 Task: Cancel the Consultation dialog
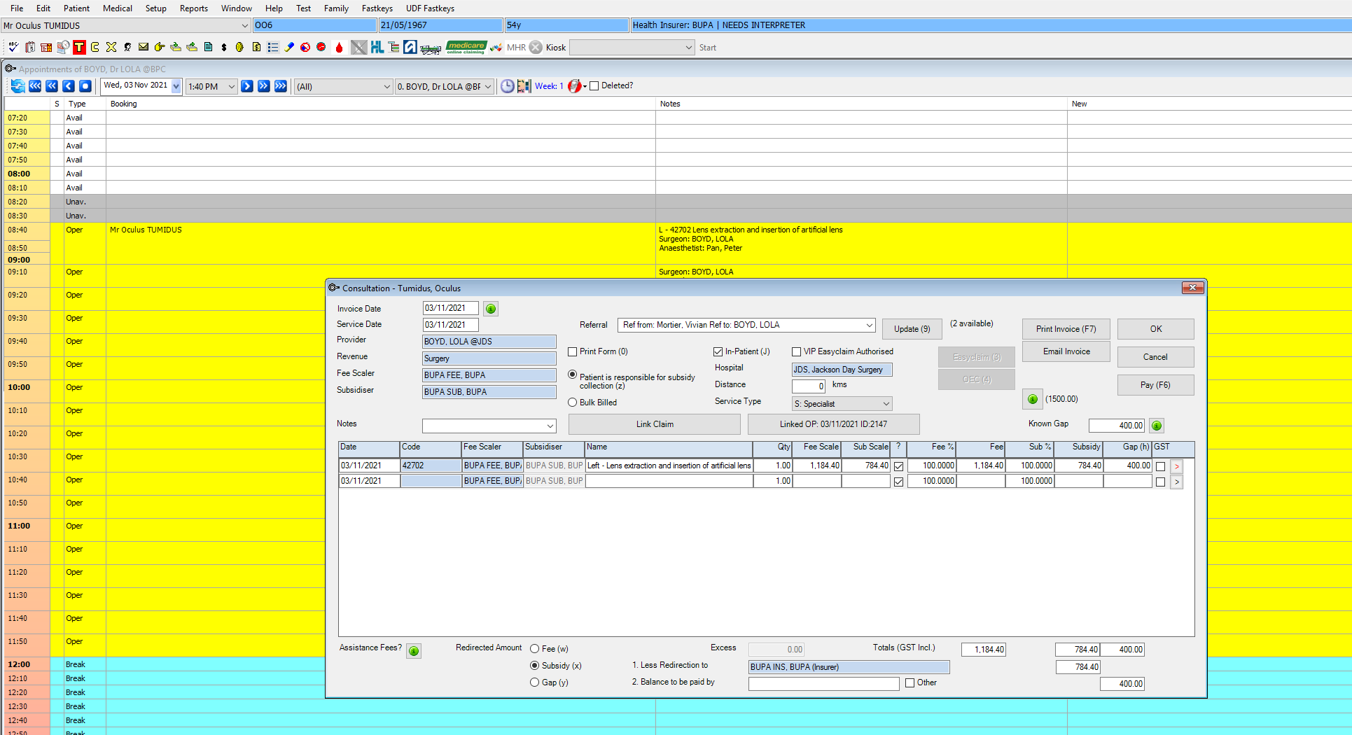point(1155,357)
